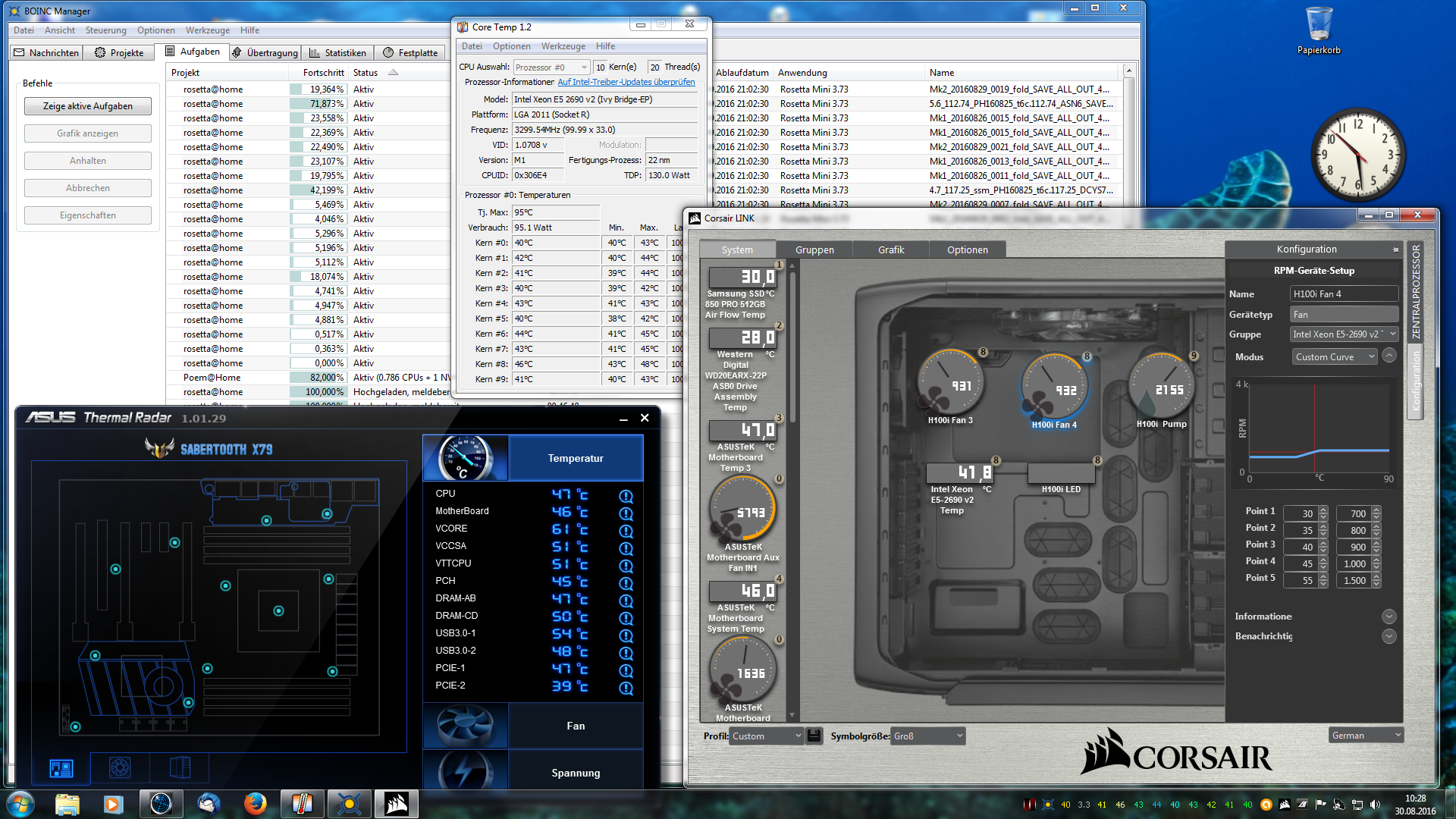Expand the Benachrichtigungen section

click(1389, 636)
